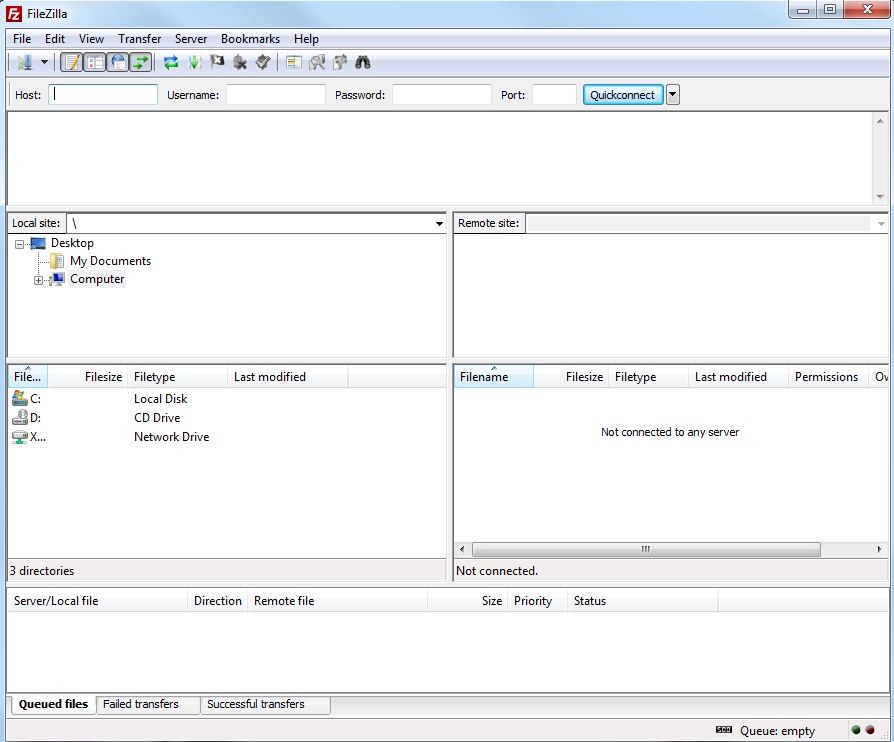Image resolution: width=894 pixels, height=742 pixels.
Task: Open the Site Manager dropdown arrow
Action: [x=44, y=62]
